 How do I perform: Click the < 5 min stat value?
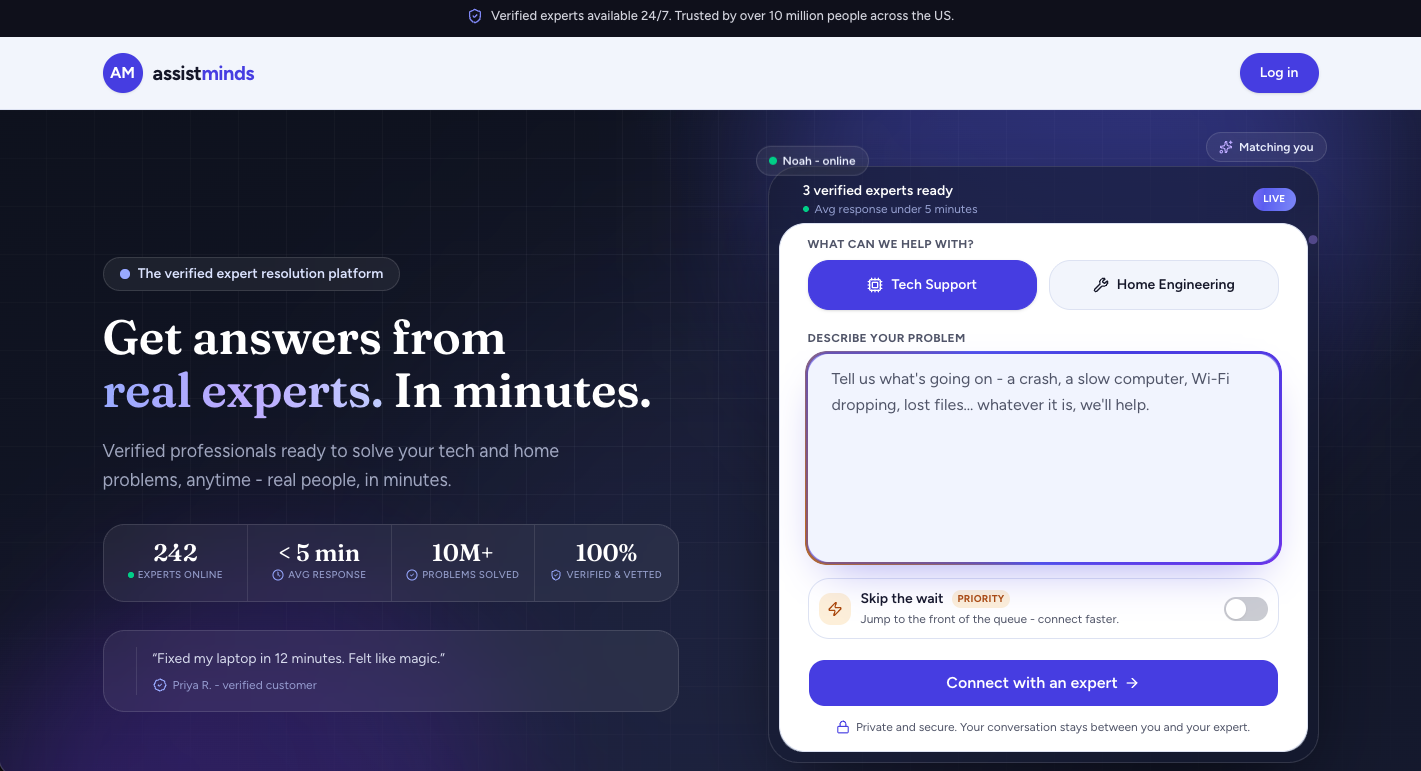[x=319, y=553]
